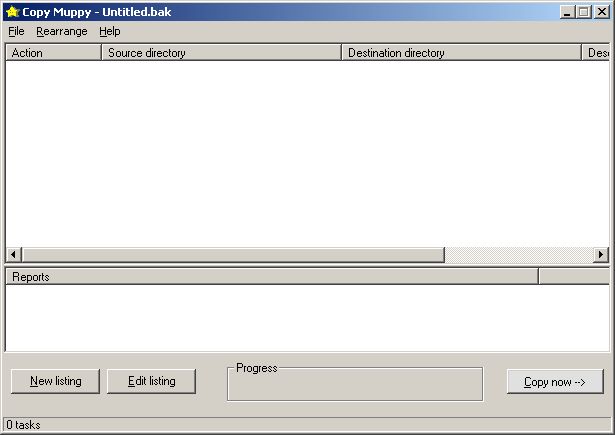This screenshot has height=435, width=615.
Task: Click the Reports column header
Action: point(272,277)
